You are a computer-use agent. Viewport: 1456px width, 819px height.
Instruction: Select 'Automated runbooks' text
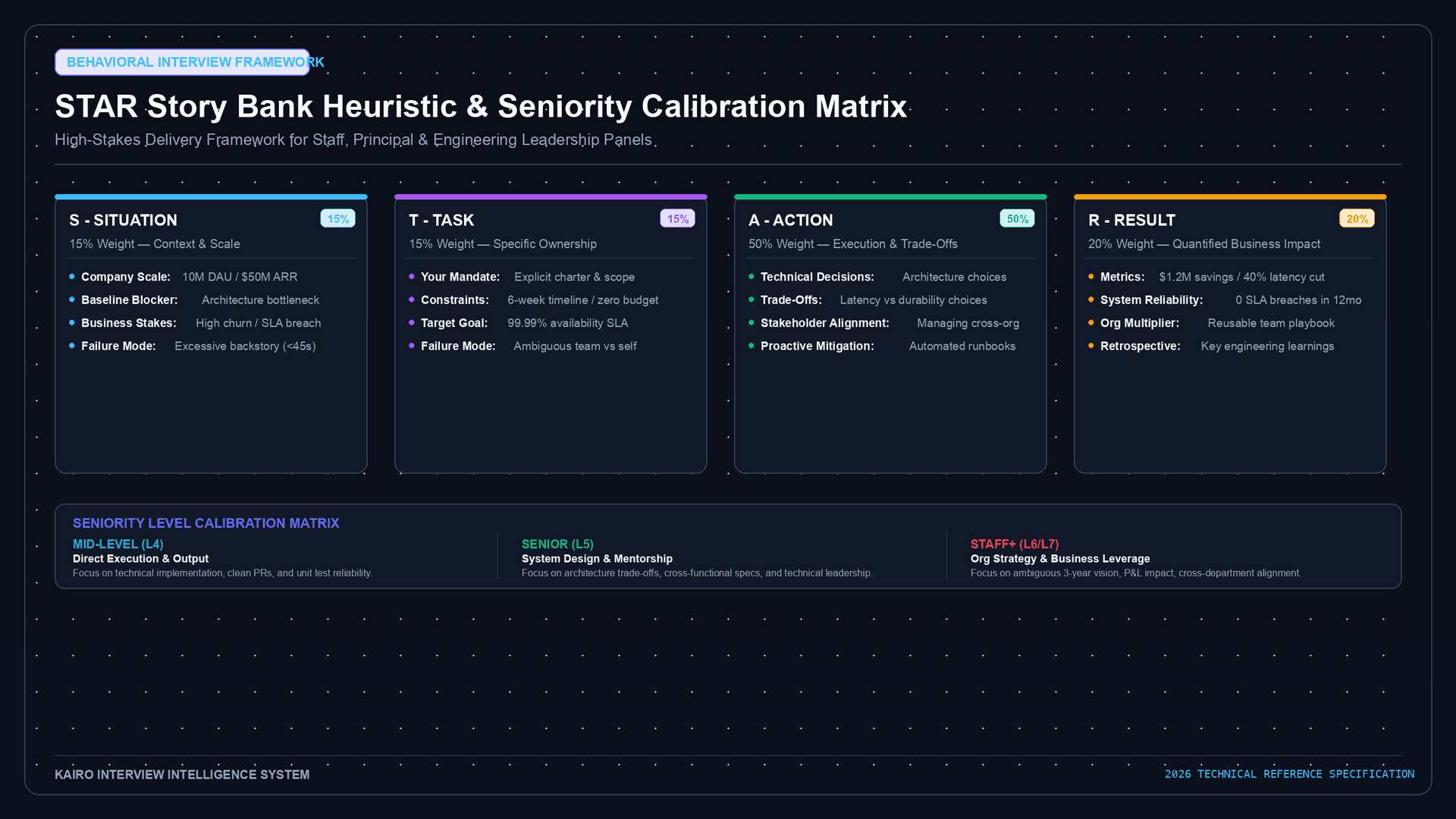(x=962, y=346)
